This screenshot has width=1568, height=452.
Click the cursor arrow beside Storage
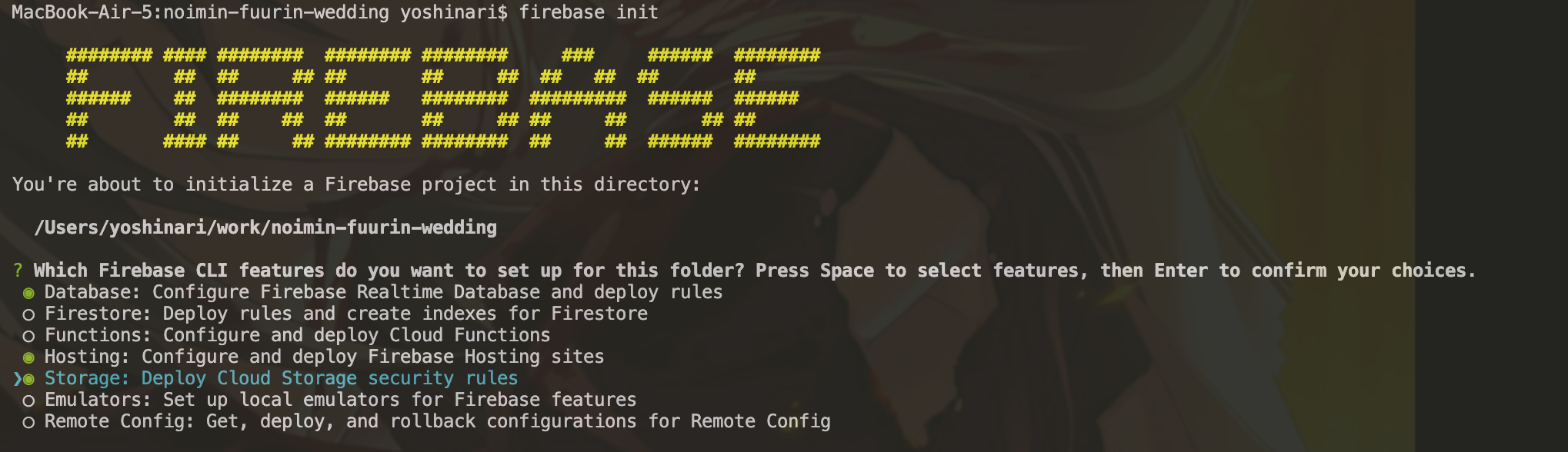pyautogui.click(x=17, y=379)
